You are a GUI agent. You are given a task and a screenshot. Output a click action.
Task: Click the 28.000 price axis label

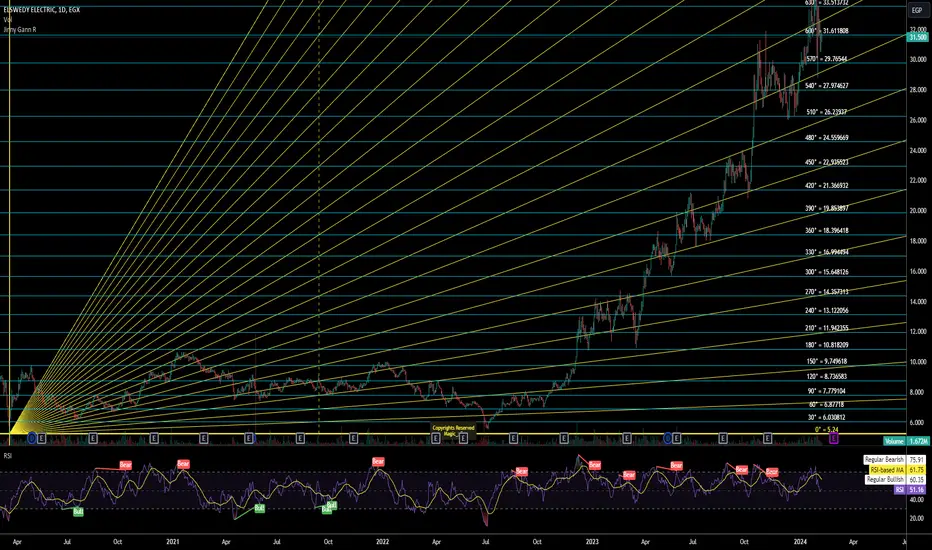click(x=918, y=90)
